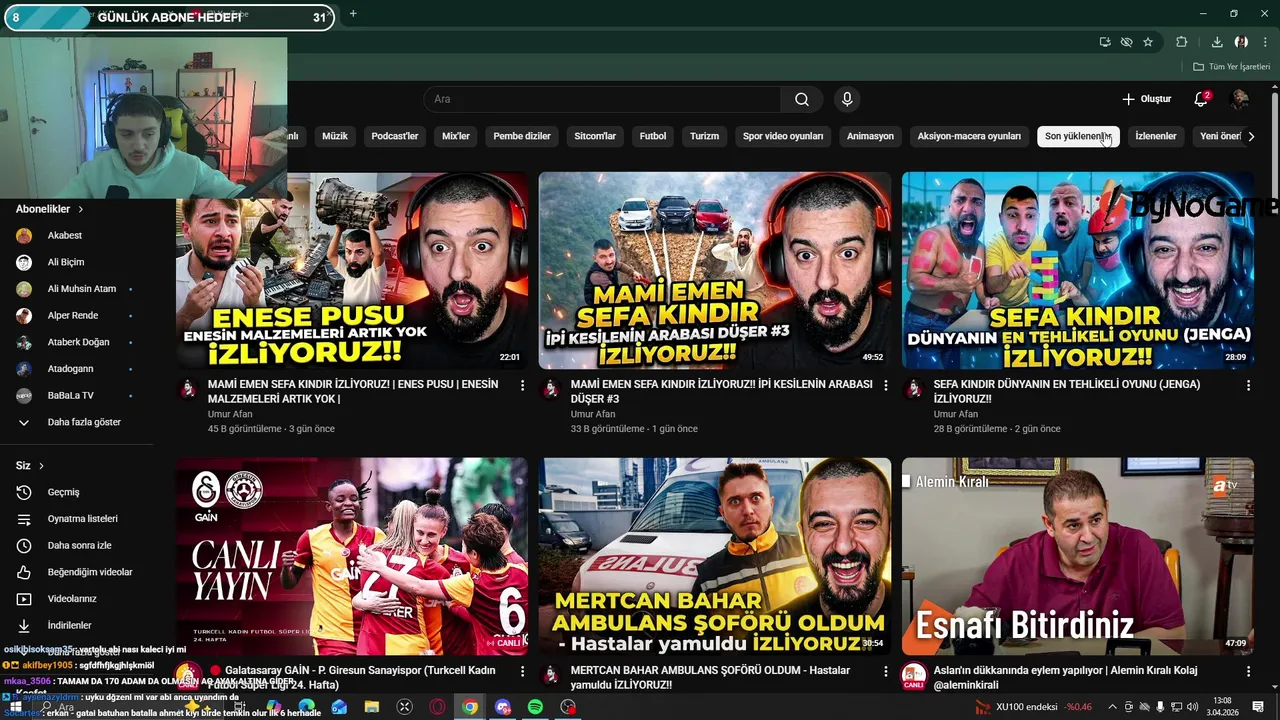The height and width of the screenshot is (720, 1280).
Task: Click the search magnifier button
Action: pyautogui.click(x=802, y=99)
